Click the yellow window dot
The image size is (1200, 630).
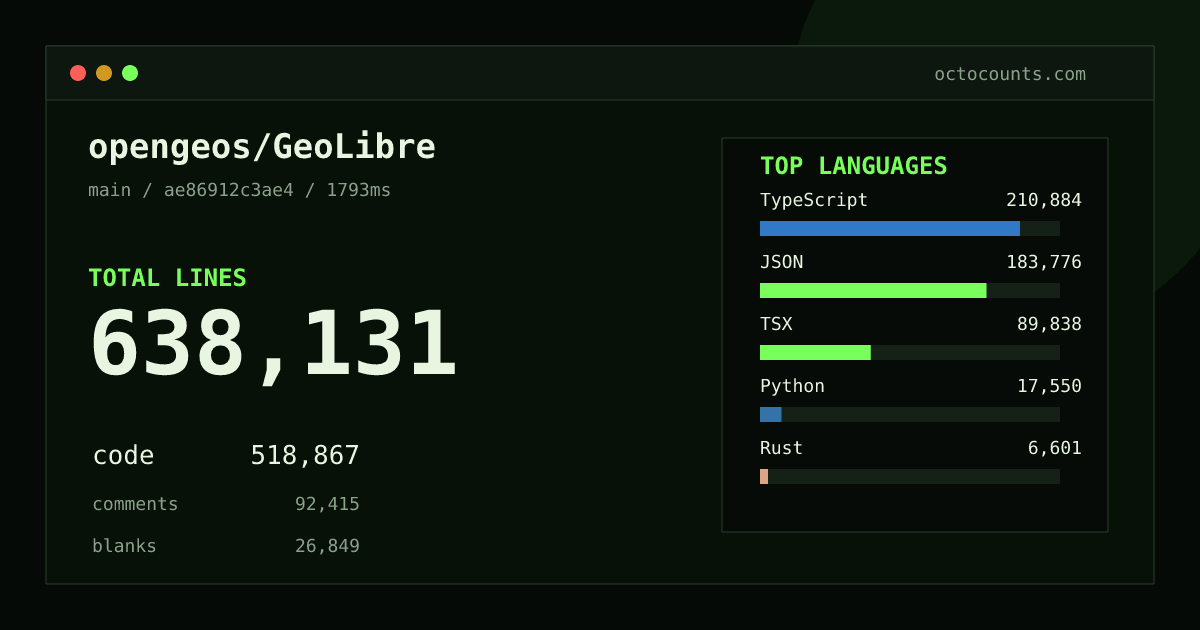(x=104, y=73)
